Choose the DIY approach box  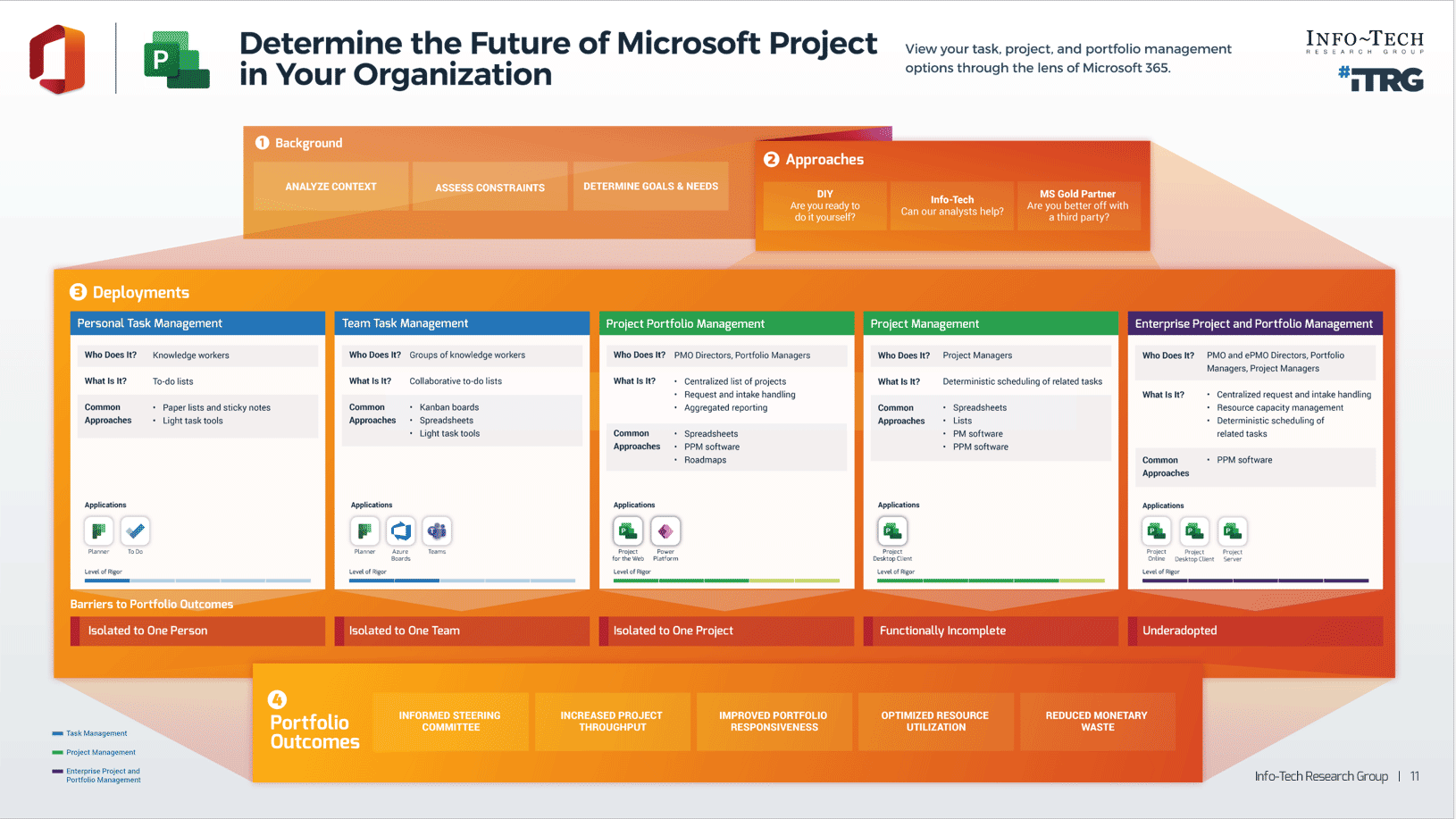pyautogui.click(x=824, y=205)
